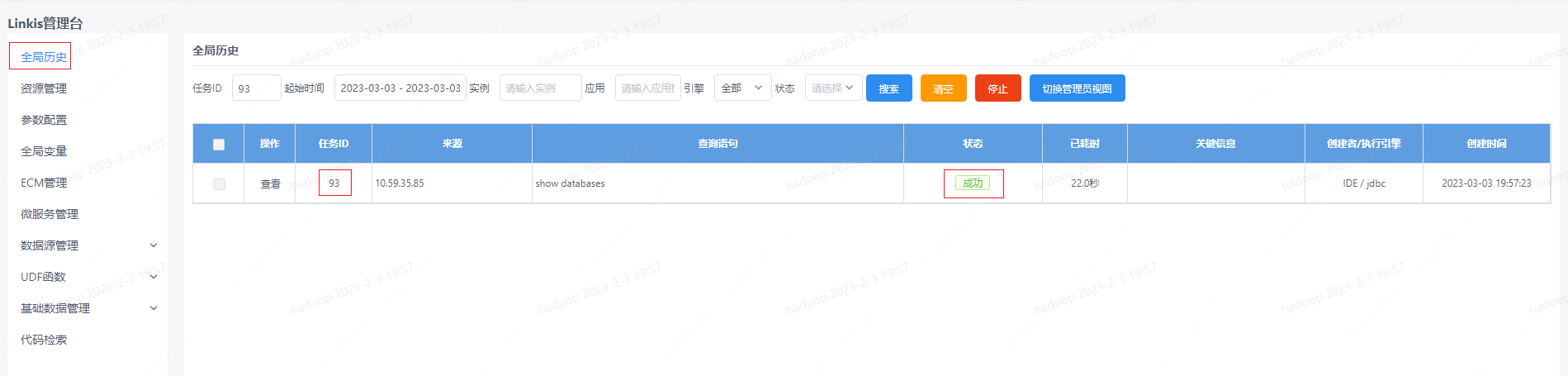Open ECM管理 page
This screenshot has width=1568, height=376.
44,183
